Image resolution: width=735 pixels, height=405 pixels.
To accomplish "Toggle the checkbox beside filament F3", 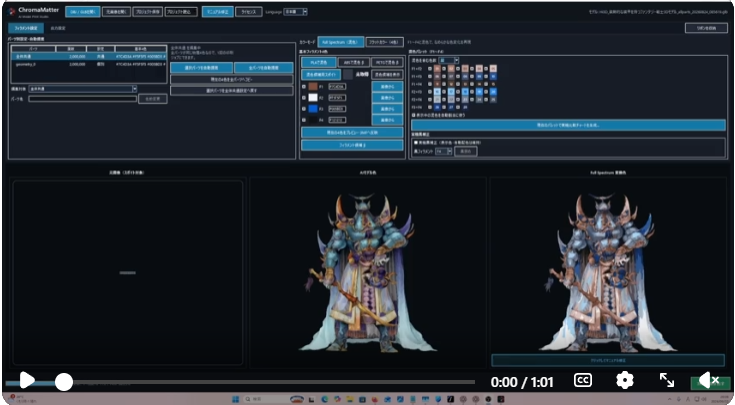I will [x=304, y=109].
